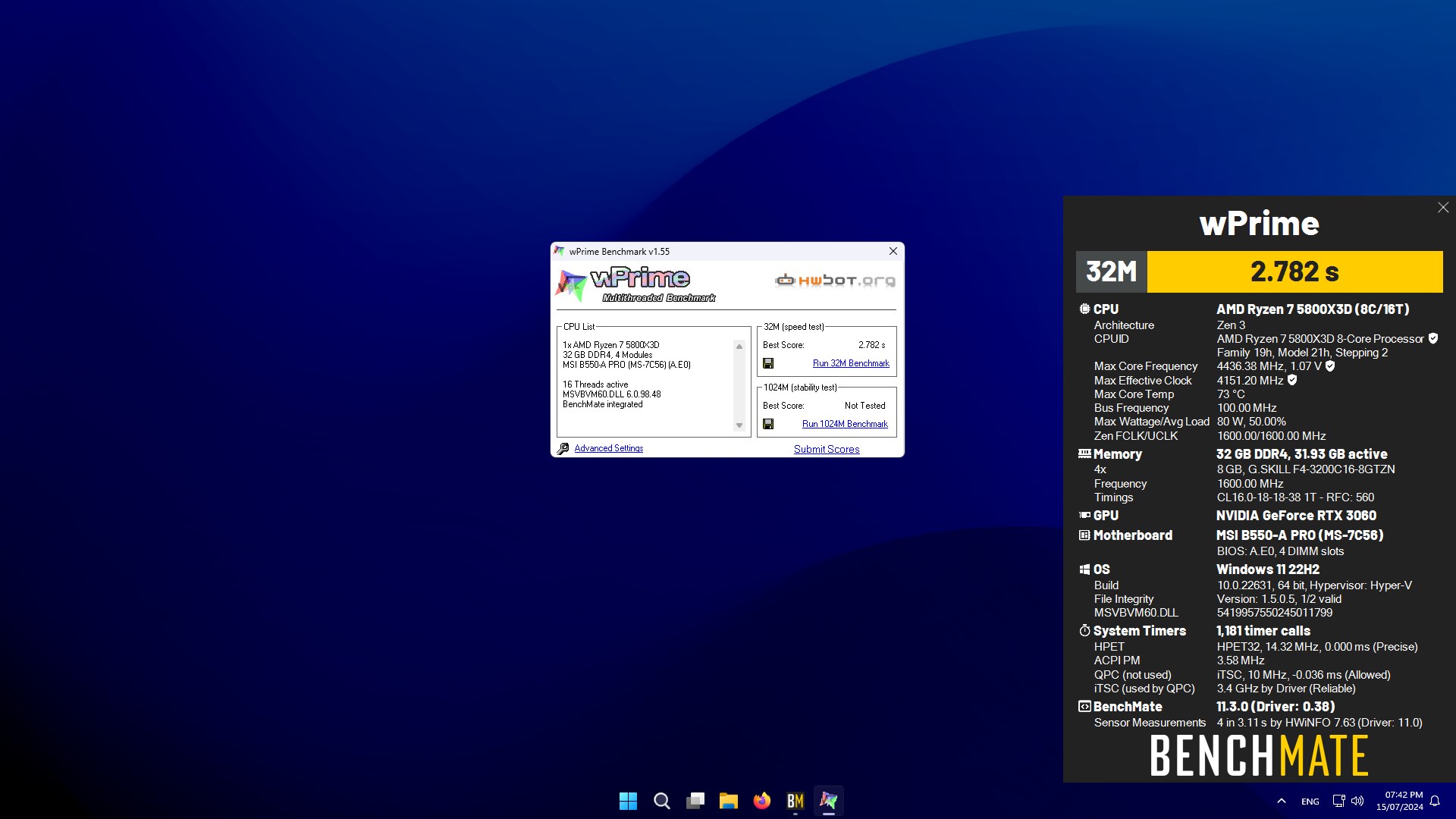1456x819 pixels.
Task: Click the OS Windows icon in BenchMate panel
Action: point(1084,570)
